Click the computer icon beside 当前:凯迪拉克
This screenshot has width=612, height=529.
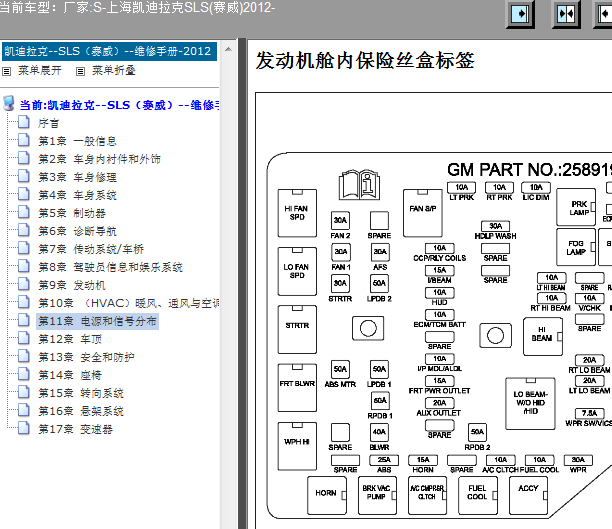pos(9,104)
